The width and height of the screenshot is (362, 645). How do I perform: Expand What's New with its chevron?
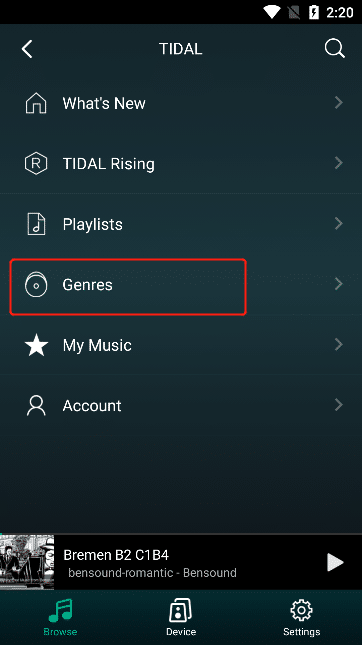point(339,102)
